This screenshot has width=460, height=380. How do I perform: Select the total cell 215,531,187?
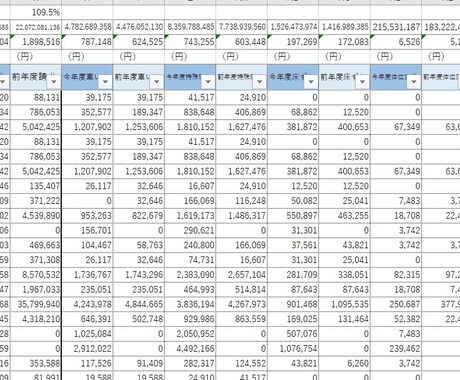[x=396, y=27]
